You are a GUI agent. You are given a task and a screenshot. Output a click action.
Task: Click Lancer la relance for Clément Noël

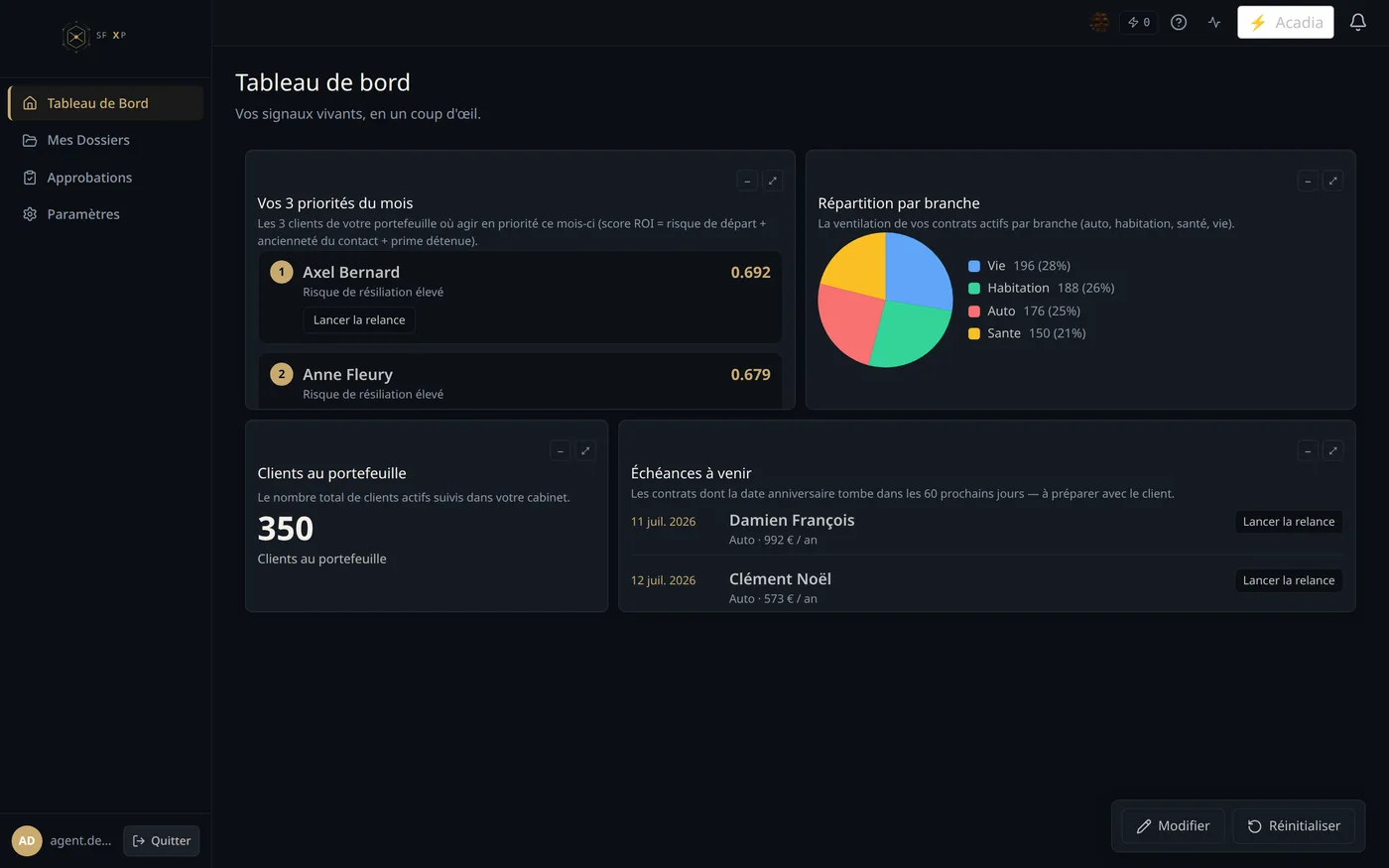(x=1288, y=580)
